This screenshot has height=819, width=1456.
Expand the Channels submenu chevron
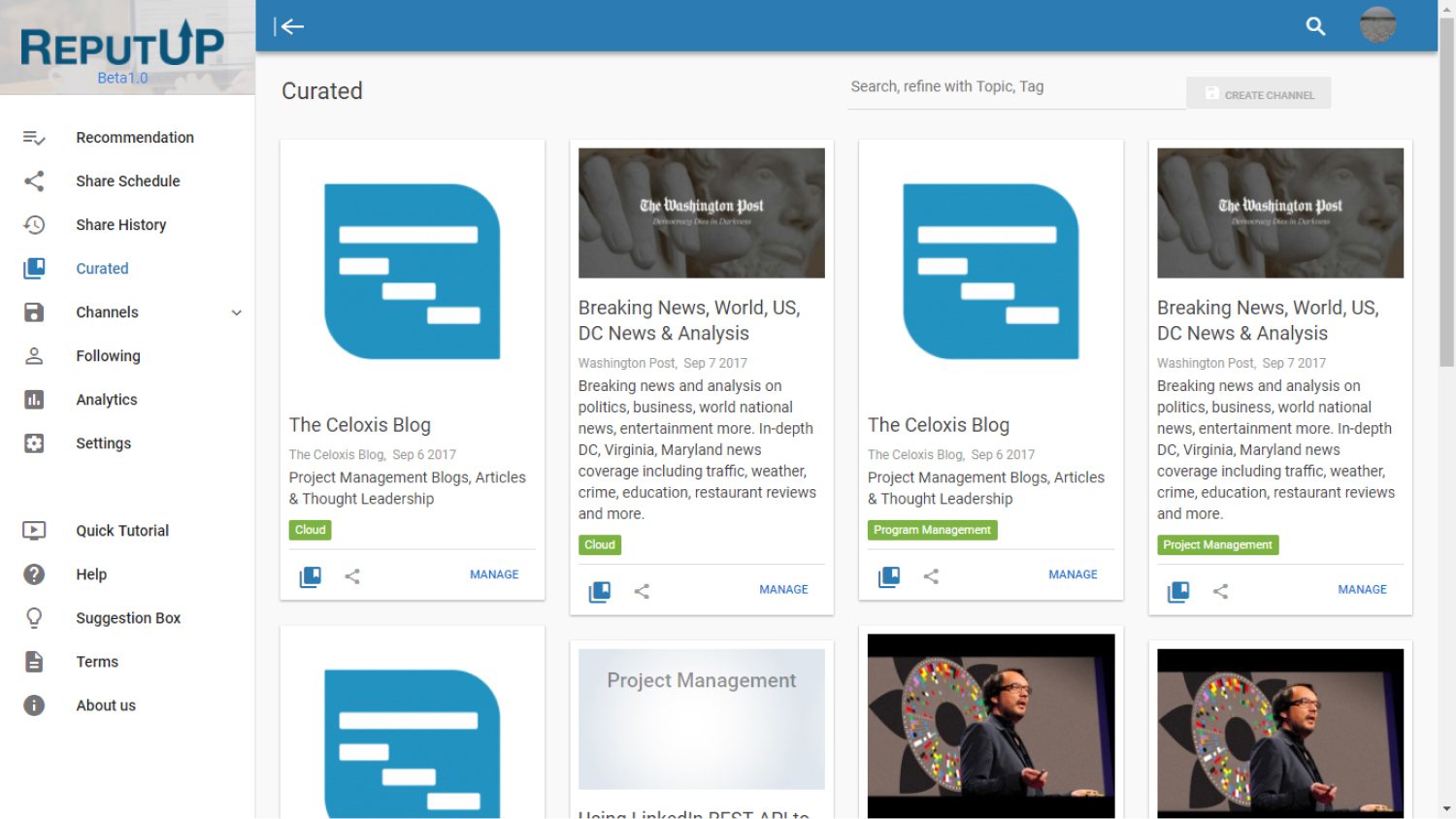pyautogui.click(x=237, y=312)
